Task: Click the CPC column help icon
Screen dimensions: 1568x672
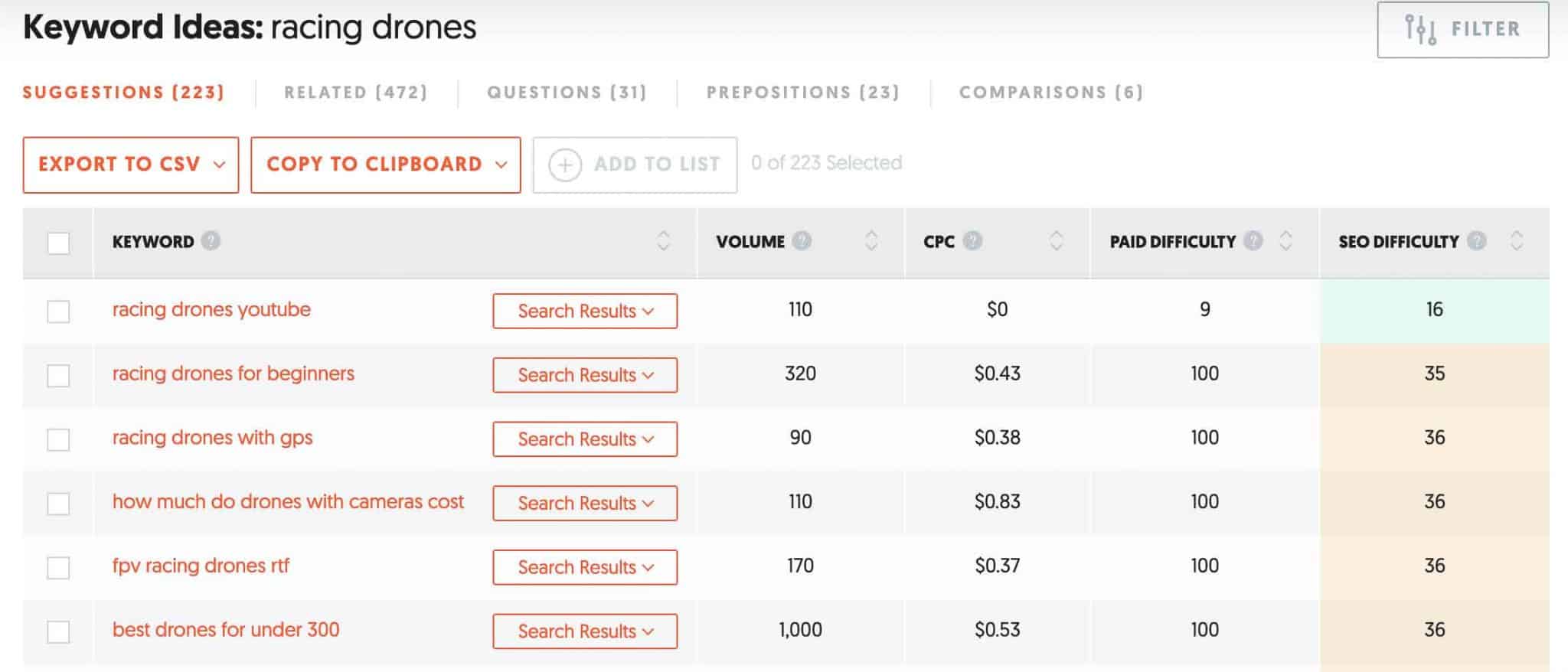Action: [972, 241]
